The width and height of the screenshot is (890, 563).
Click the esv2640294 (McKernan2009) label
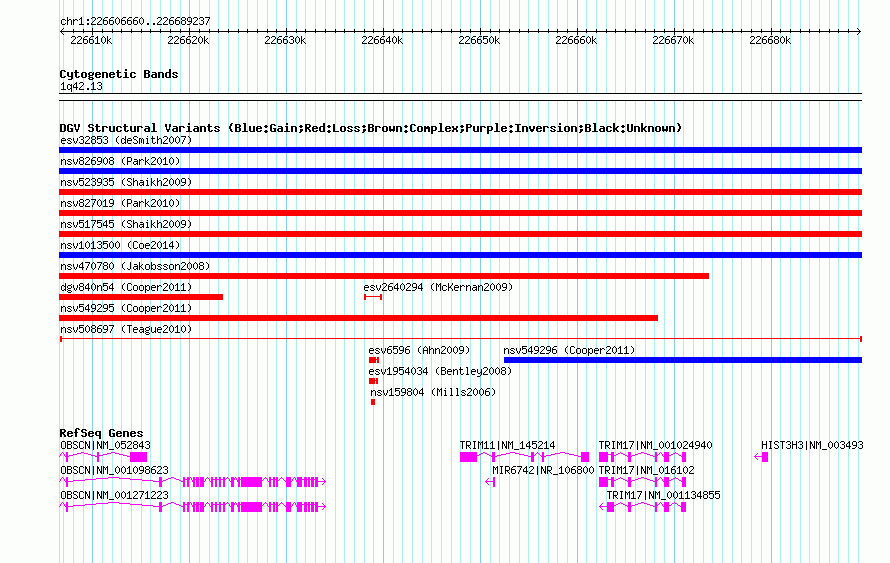pyautogui.click(x=438, y=287)
